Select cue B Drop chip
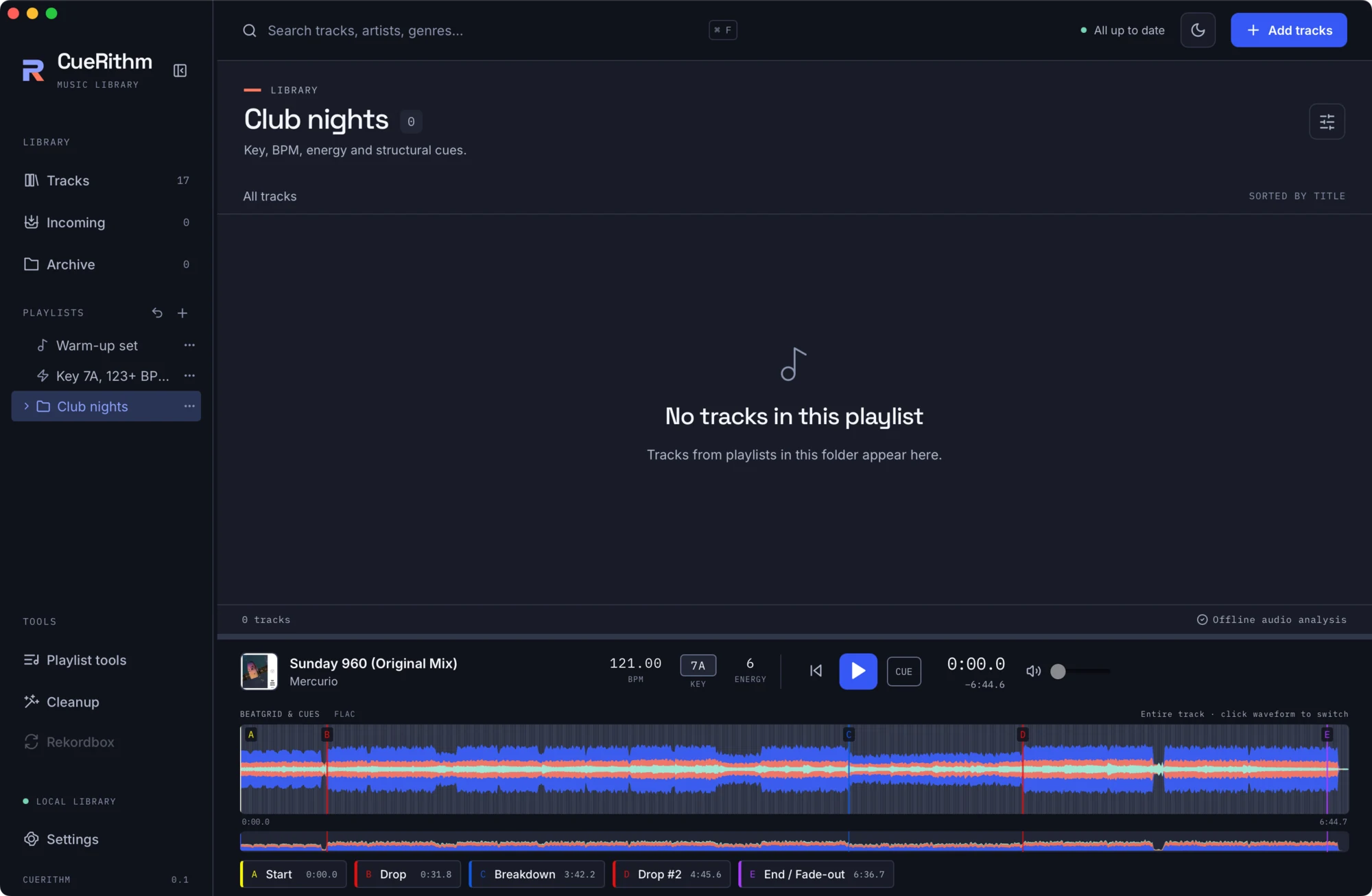Screen dimensions: 1372x896 pos(407,874)
